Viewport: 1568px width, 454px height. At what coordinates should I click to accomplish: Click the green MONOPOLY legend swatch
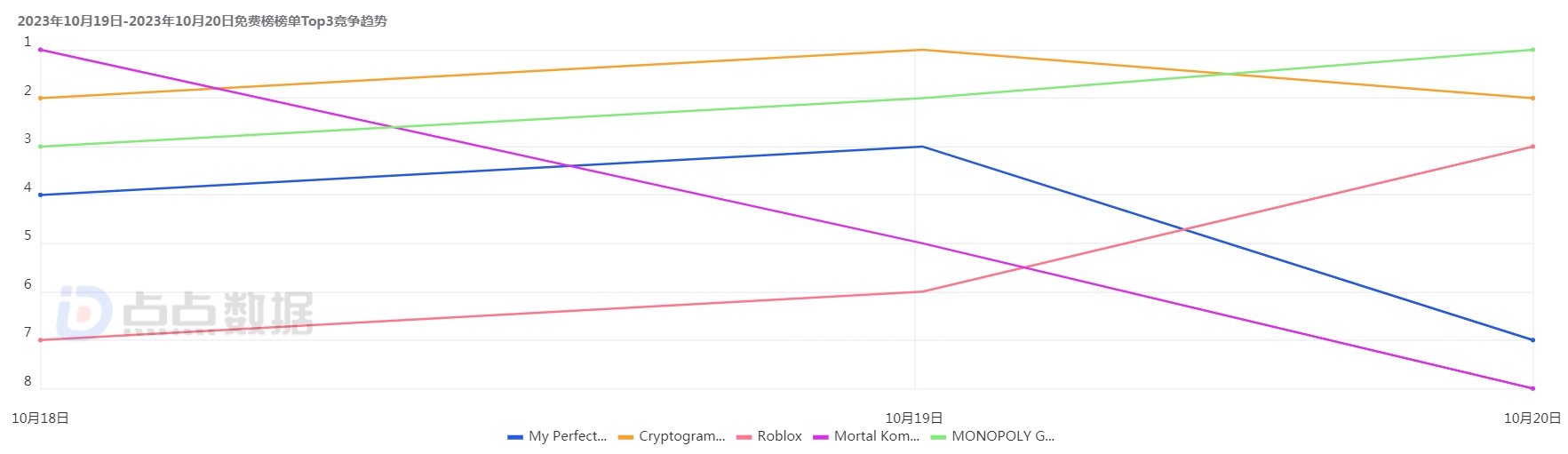938,437
